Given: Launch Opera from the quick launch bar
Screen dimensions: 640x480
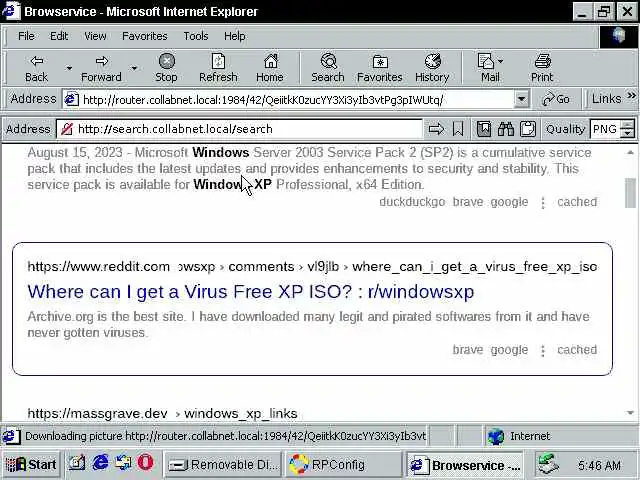Looking at the screenshot, I should tap(145, 463).
